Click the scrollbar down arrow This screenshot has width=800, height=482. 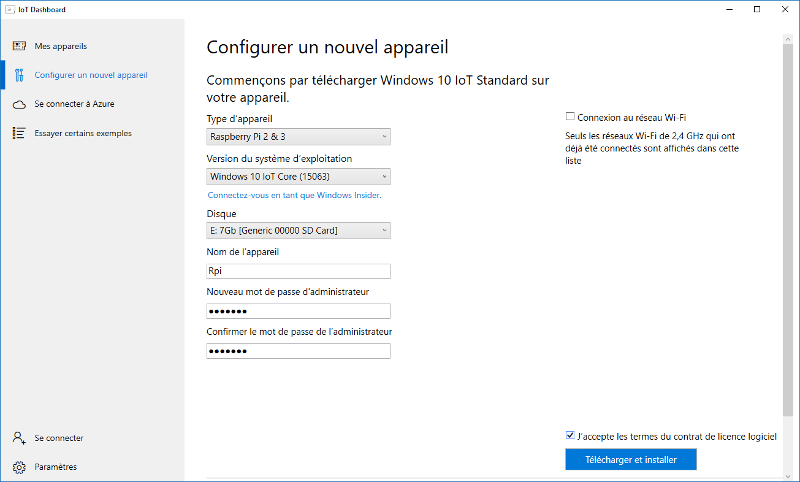pos(787,475)
